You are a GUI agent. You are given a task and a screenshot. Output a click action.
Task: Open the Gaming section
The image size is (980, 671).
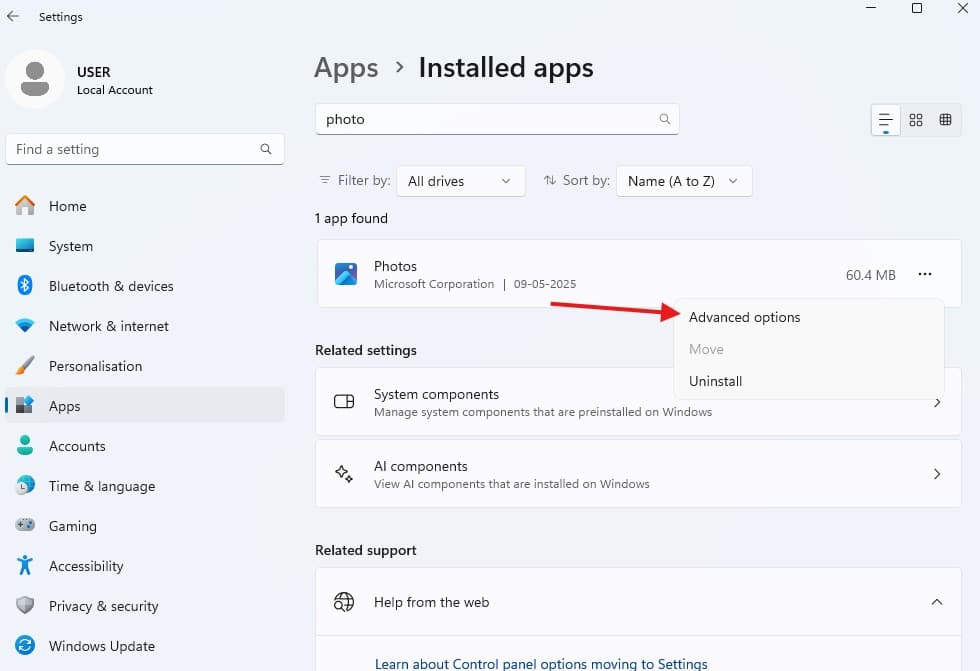point(72,526)
